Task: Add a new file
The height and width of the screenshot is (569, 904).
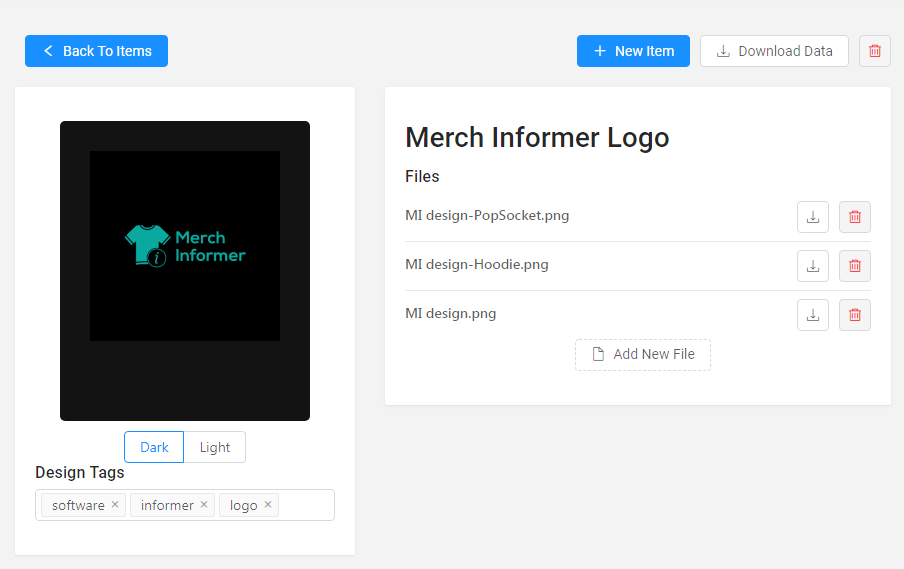Action: pos(643,355)
